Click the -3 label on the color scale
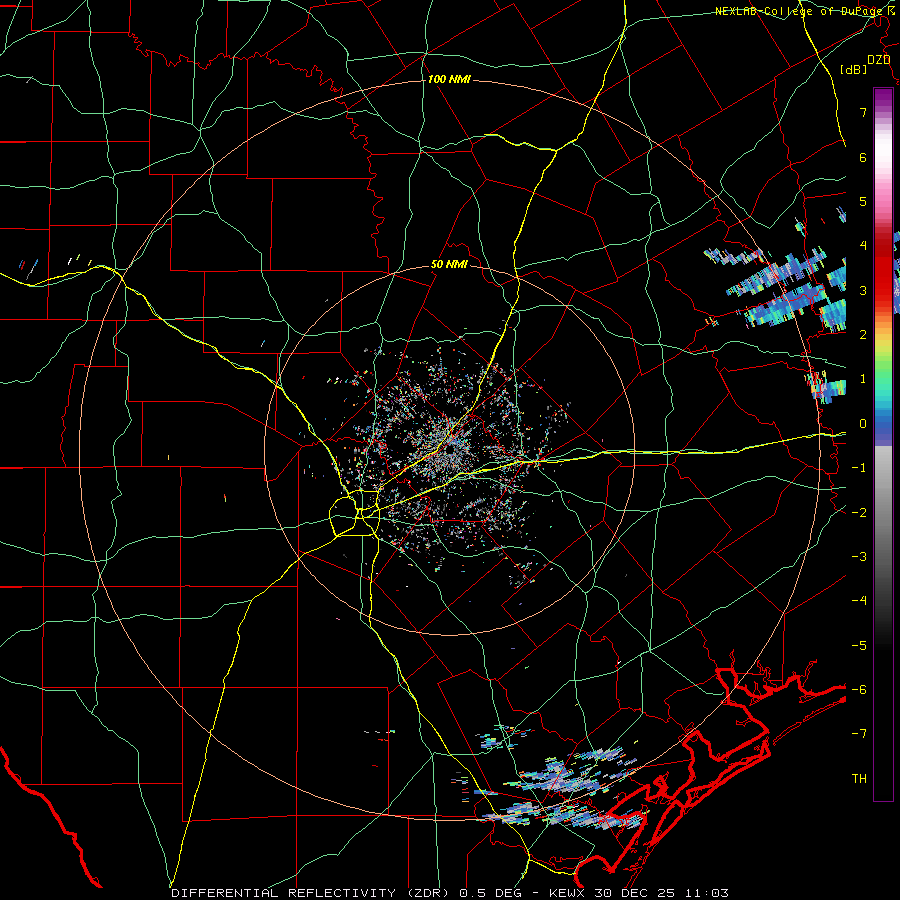The width and height of the screenshot is (900, 900). coord(859,557)
